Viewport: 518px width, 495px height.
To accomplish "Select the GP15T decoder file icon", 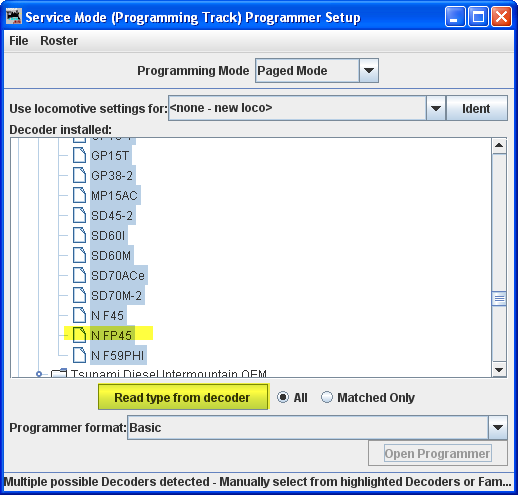I will click(x=79, y=156).
